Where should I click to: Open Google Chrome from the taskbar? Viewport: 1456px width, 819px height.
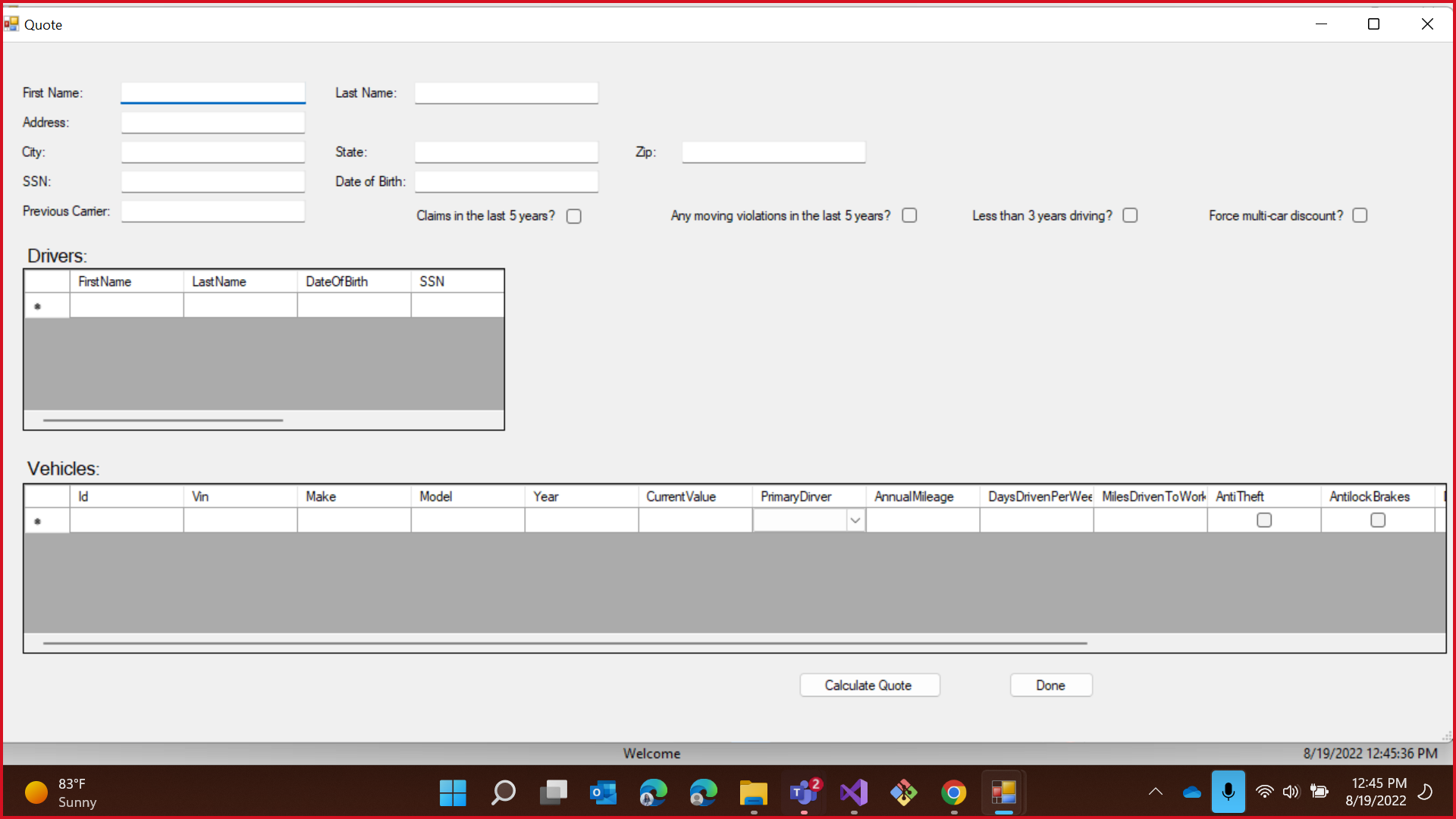(x=953, y=793)
